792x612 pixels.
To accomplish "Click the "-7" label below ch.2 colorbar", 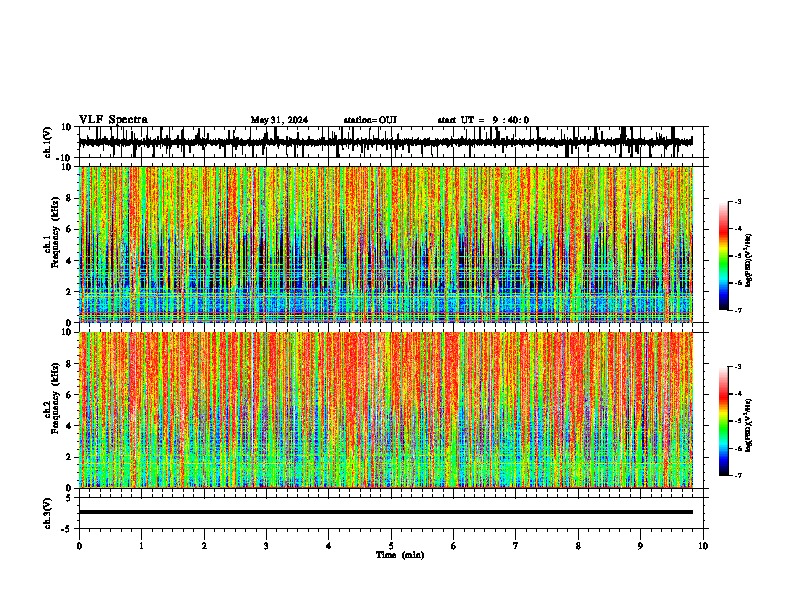I will (737, 475).
